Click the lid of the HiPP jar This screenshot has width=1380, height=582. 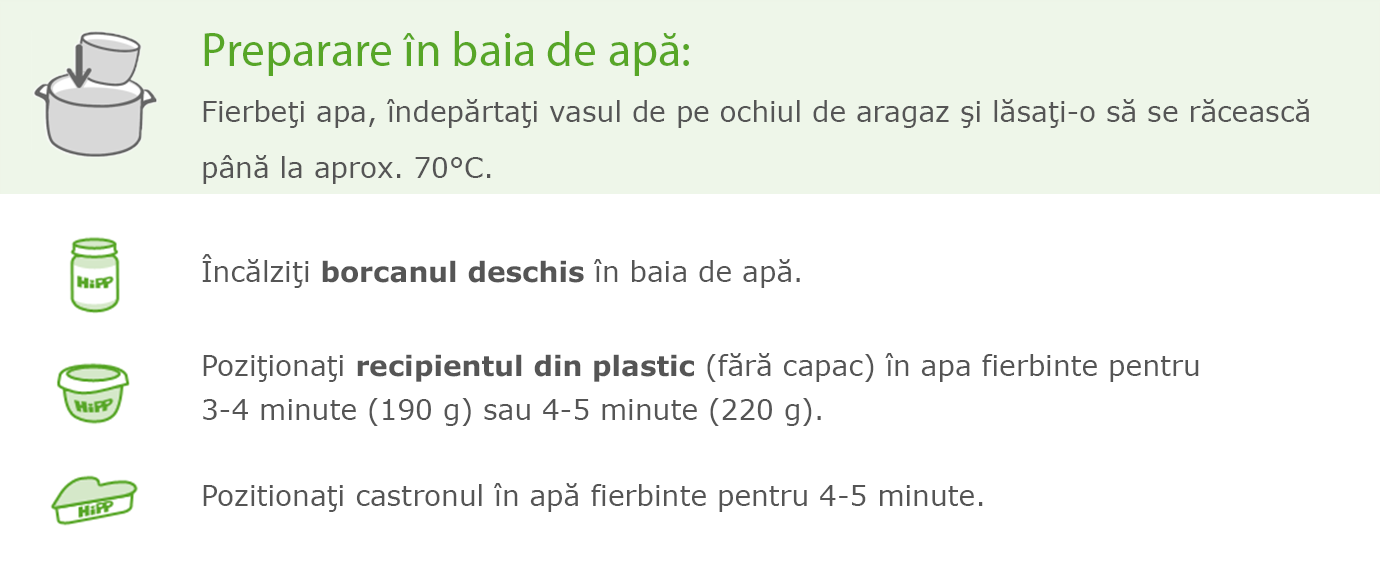[x=94, y=245]
